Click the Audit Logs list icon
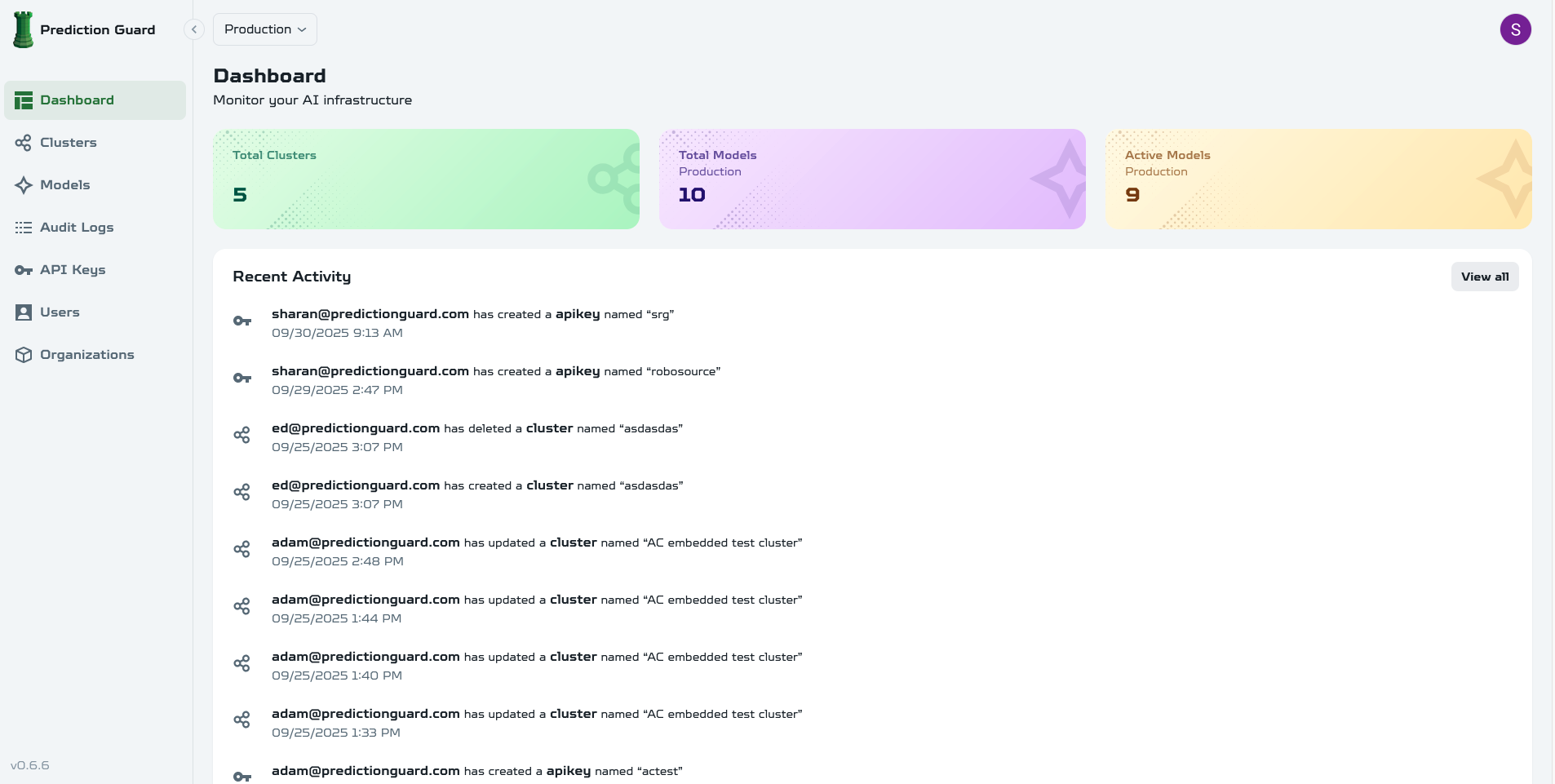This screenshot has width=1555, height=784. [24, 228]
